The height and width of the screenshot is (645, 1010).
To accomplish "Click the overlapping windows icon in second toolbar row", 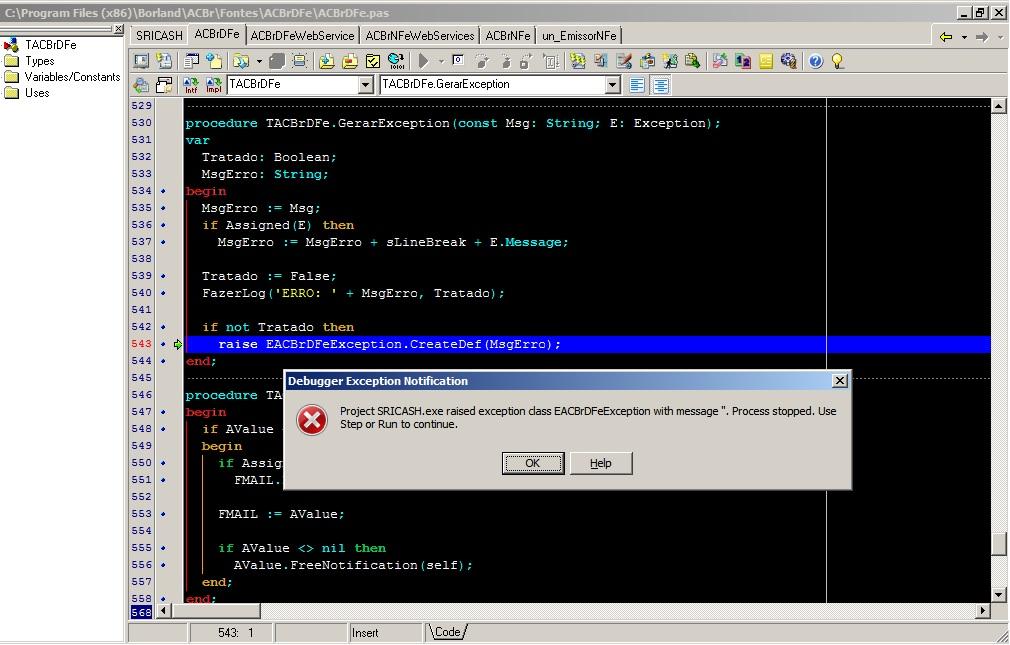I will click(164, 85).
